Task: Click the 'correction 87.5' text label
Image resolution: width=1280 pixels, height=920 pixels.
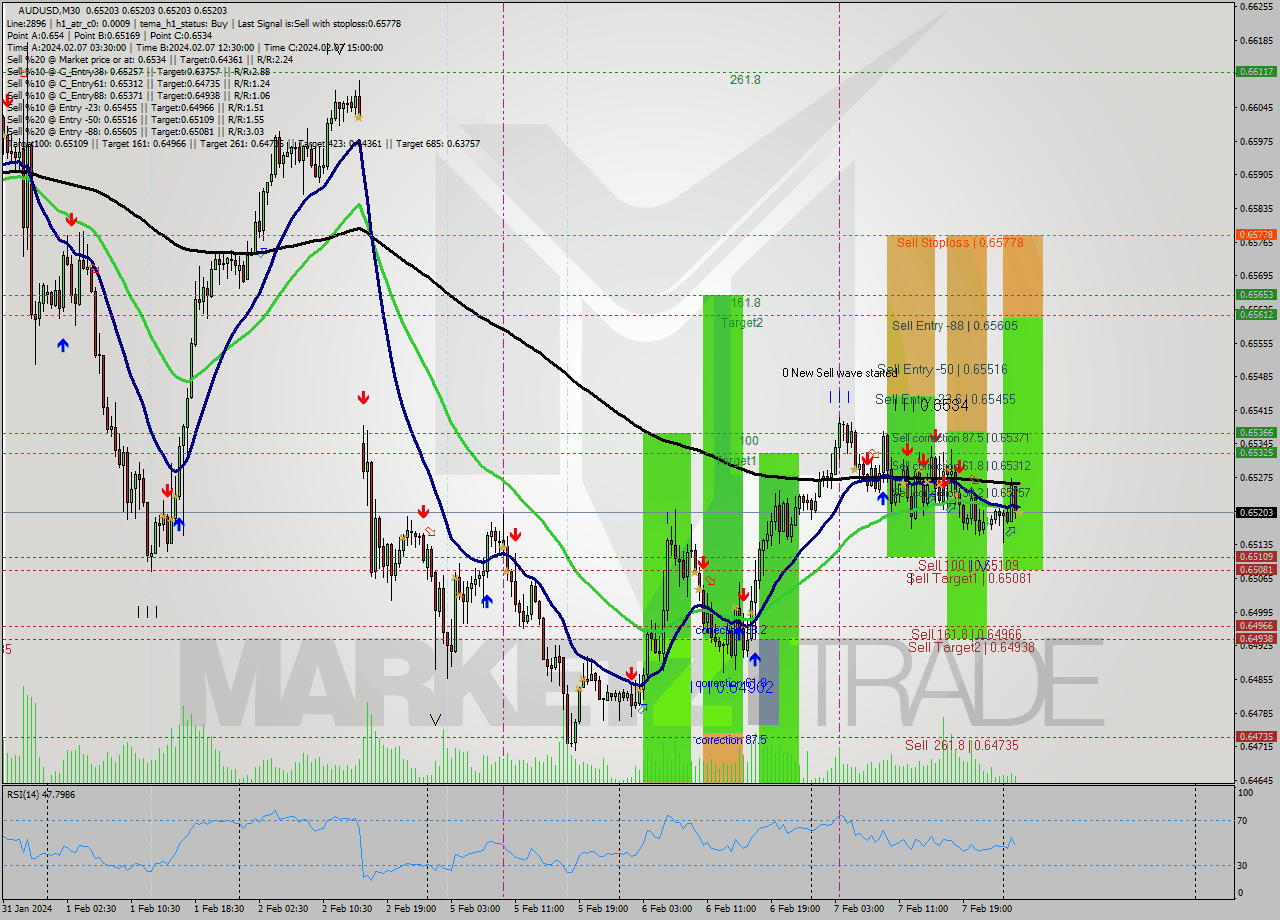Action: [731, 740]
